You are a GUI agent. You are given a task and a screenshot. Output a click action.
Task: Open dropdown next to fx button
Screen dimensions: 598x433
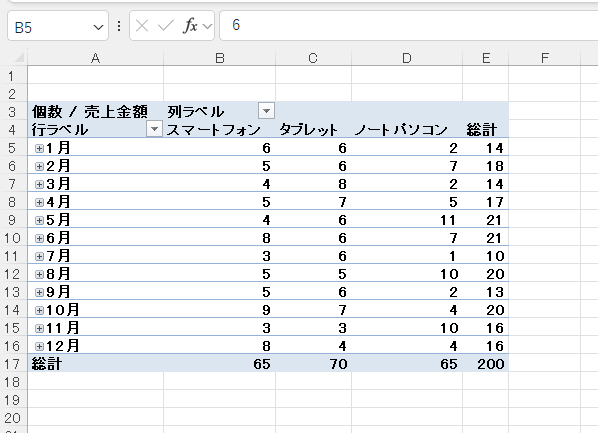[x=207, y=26]
